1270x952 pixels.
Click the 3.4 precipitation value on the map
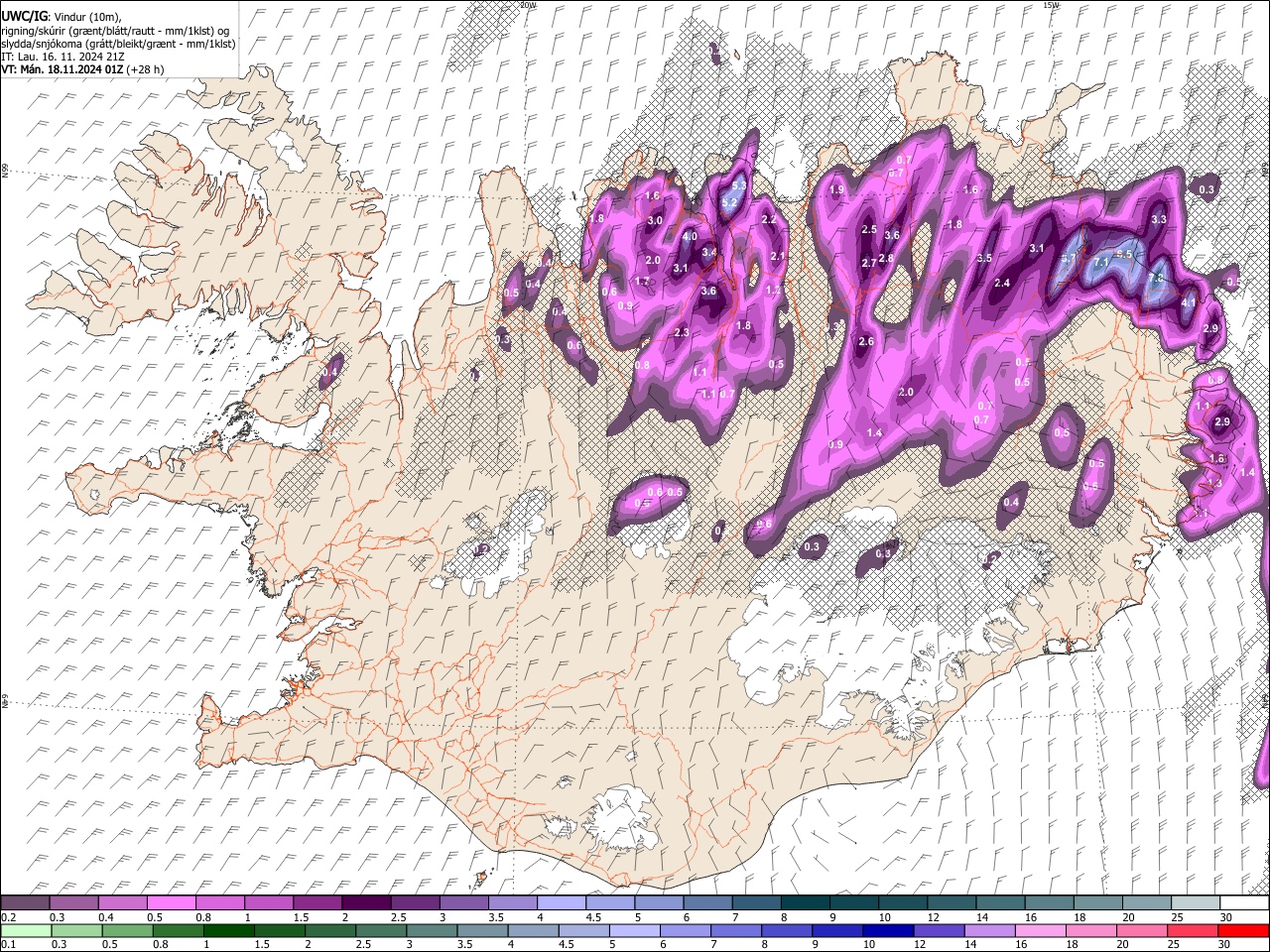(709, 253)
